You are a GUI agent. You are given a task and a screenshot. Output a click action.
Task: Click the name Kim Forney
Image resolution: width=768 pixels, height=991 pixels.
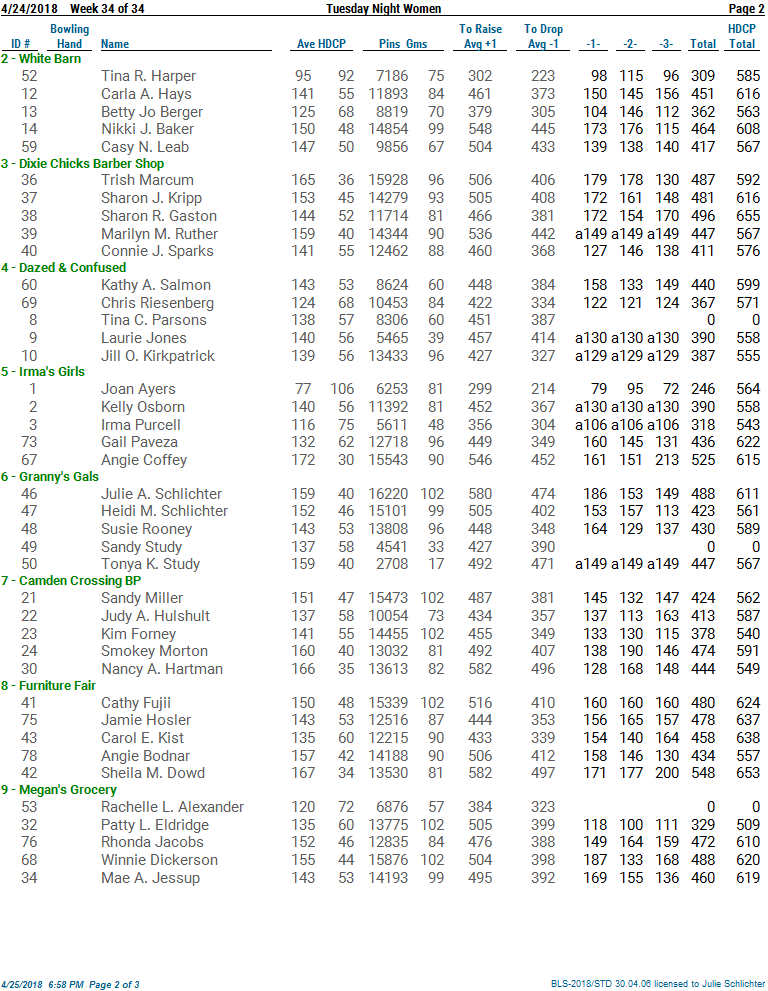(138, 634)
